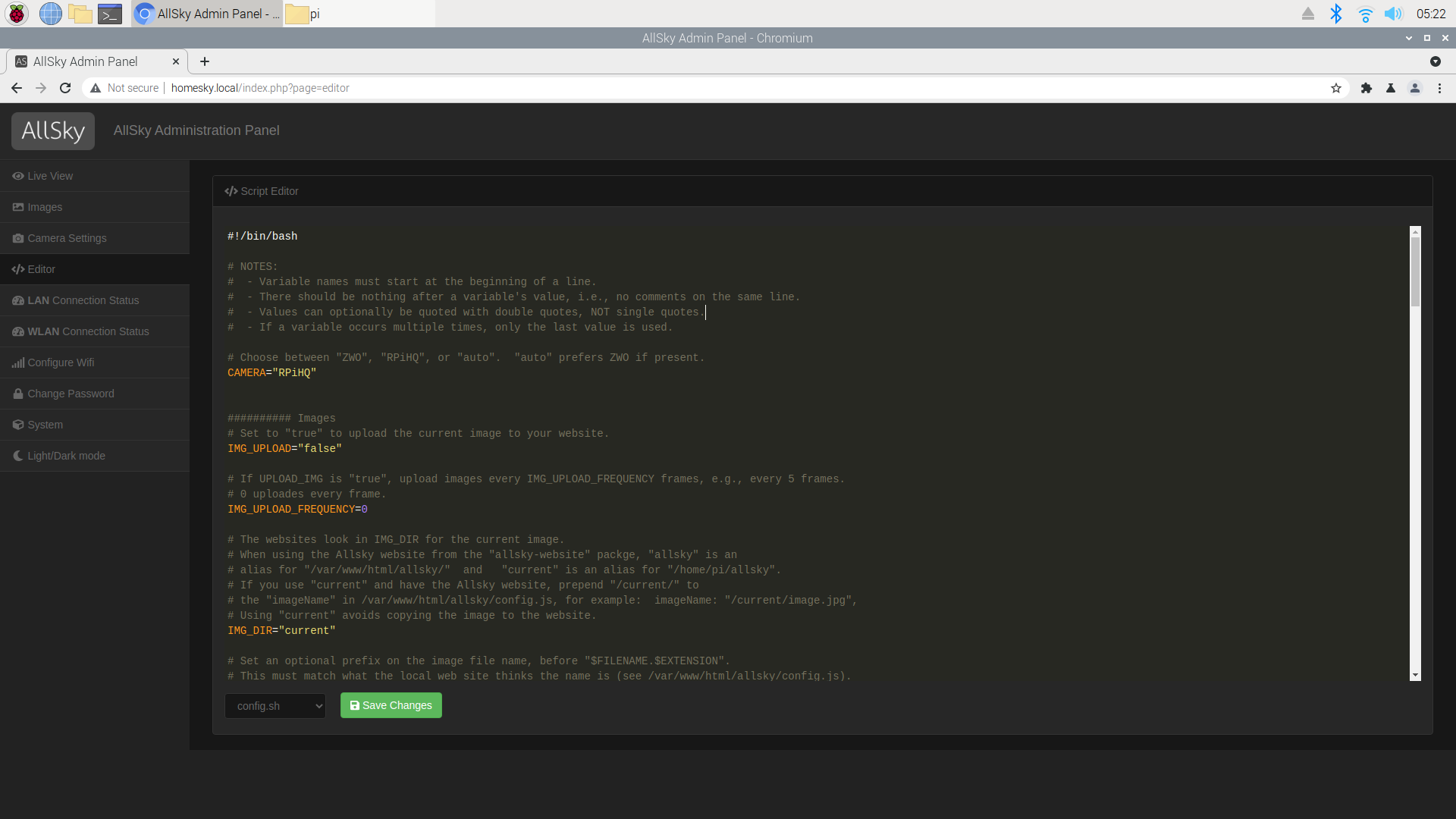Go back with the browser back arrow

(17, 88)
